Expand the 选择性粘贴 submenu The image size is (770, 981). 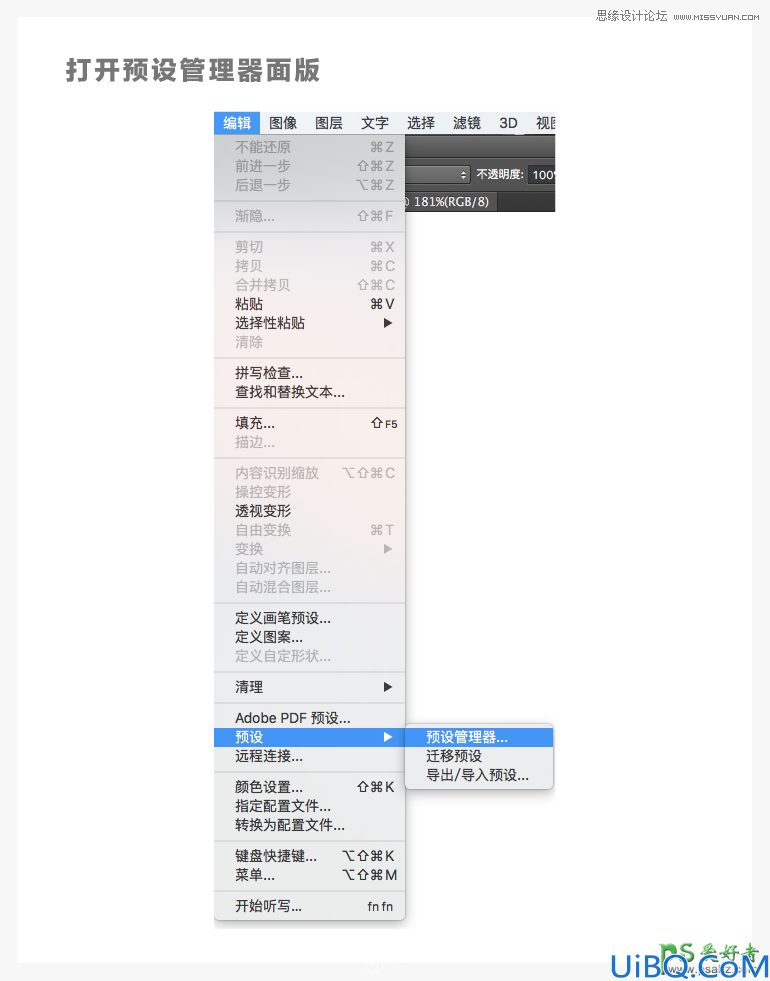[310, 323]
